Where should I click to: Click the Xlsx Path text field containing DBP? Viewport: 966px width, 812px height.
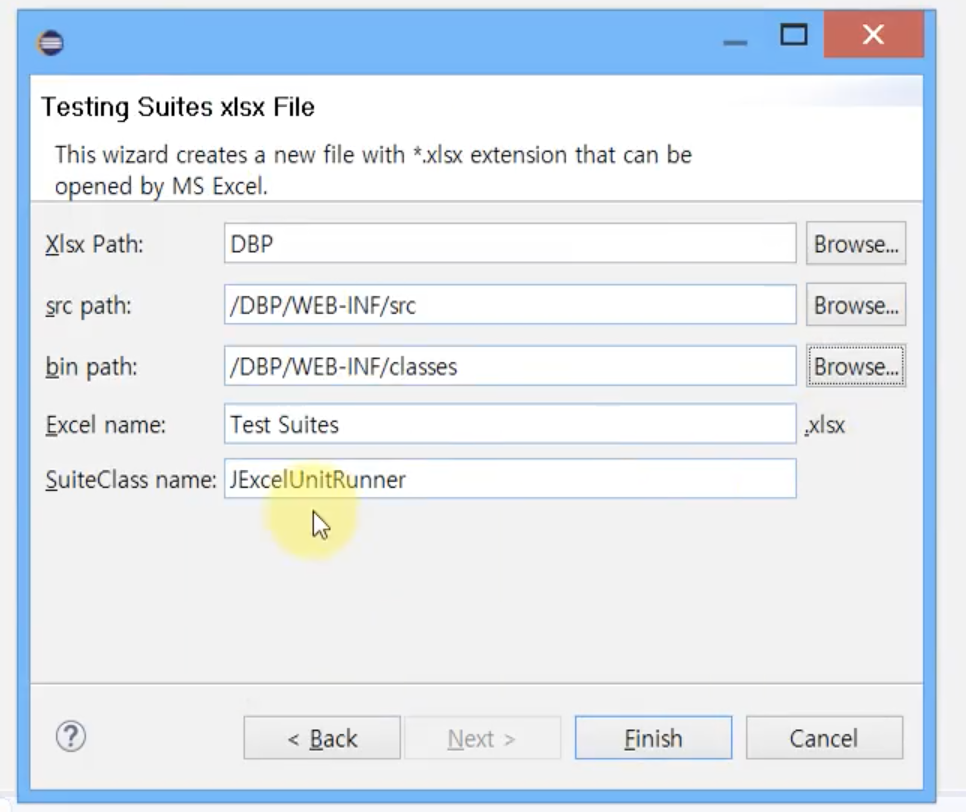(510, 244)
